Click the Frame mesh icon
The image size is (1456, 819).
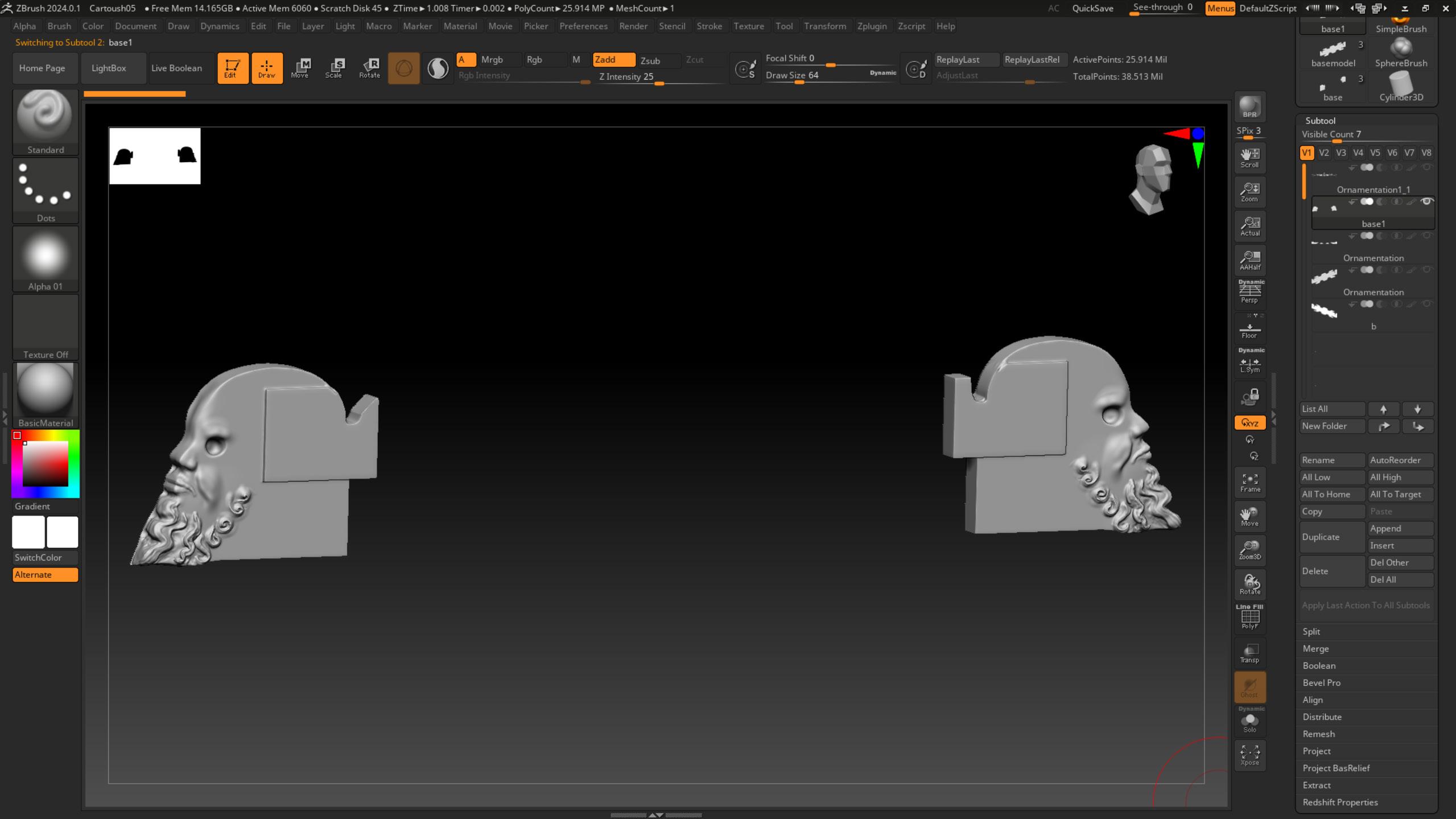pyautogui.click(x=1249, y=482)
